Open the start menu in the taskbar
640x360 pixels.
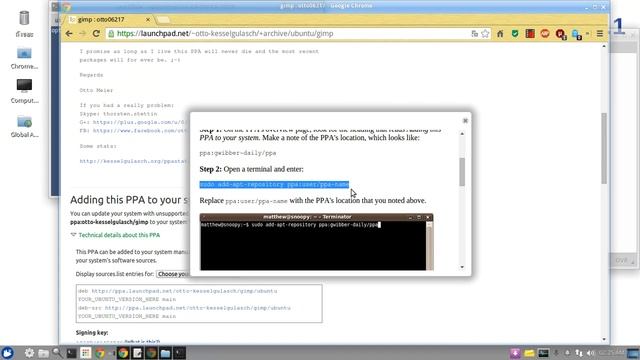[x=7, y=353]
